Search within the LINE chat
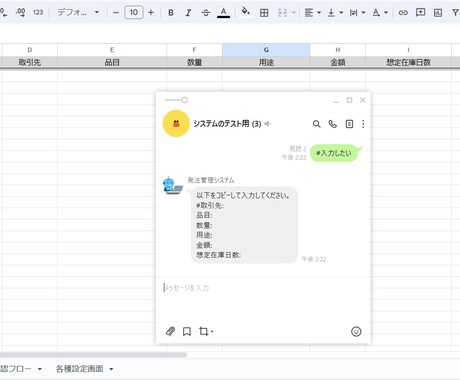 pyautogui.click(x=316, y=124)
